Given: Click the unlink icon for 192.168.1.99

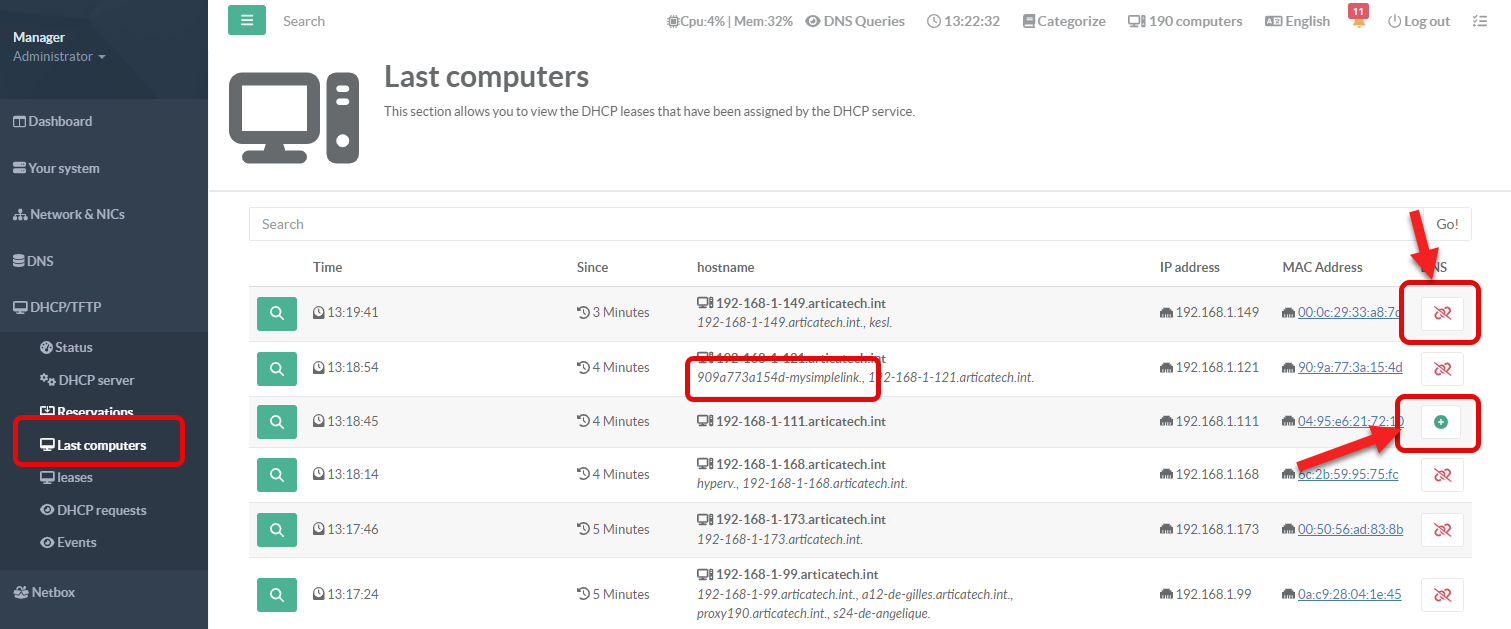Looking at the screenshot, I should pyautogui.click(x=1442, y=595).
